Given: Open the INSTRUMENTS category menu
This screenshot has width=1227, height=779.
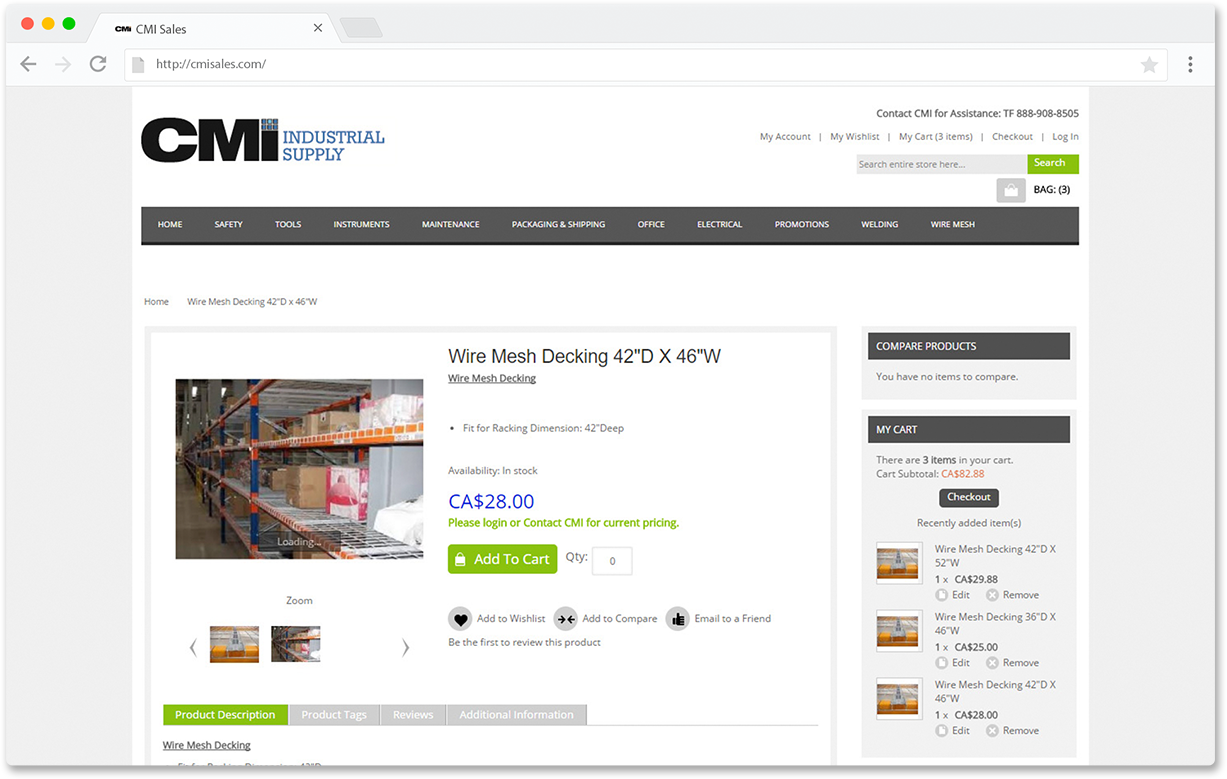Looking at the screenshot, I should [x=362, y=225].
